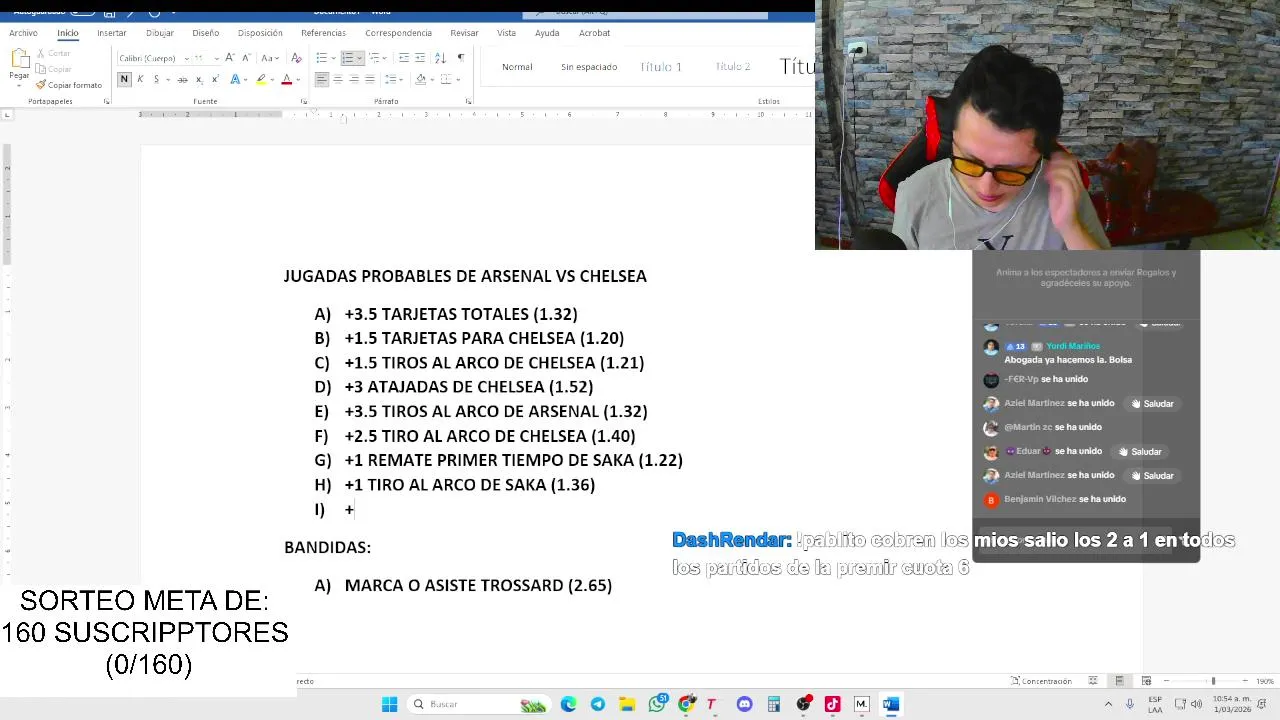Expand font color dropdown arrow
Screen dimensions: 1280x720
(x=298, y=79)
